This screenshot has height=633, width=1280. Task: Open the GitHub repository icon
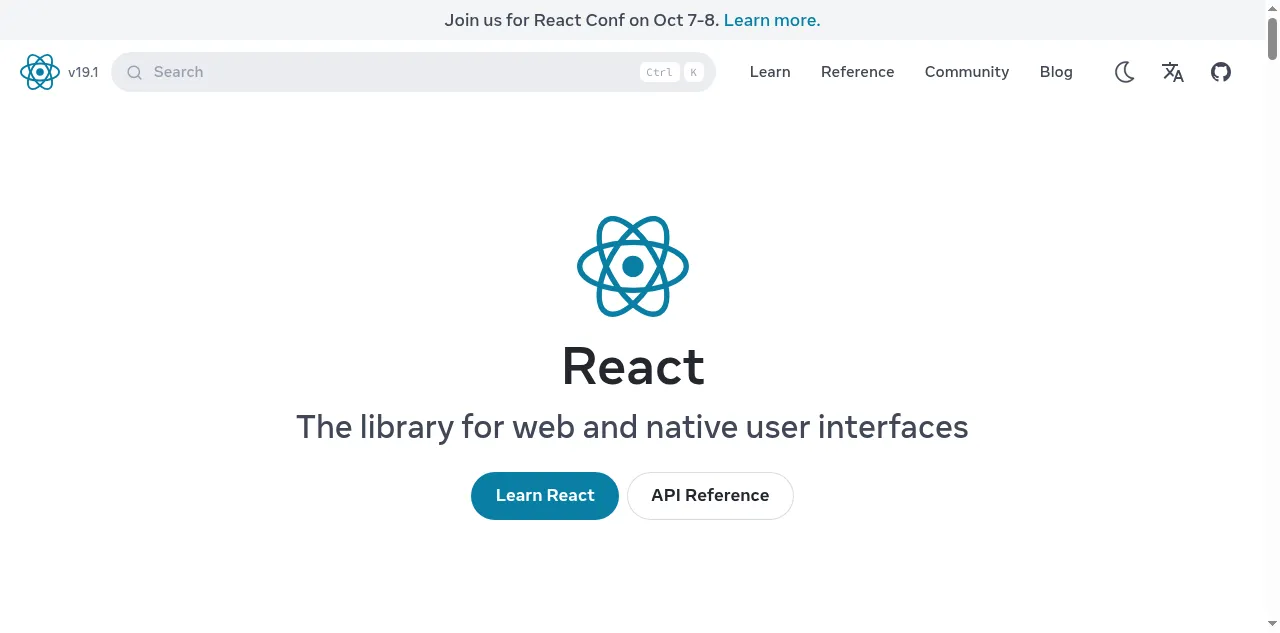click(1221, 72)
